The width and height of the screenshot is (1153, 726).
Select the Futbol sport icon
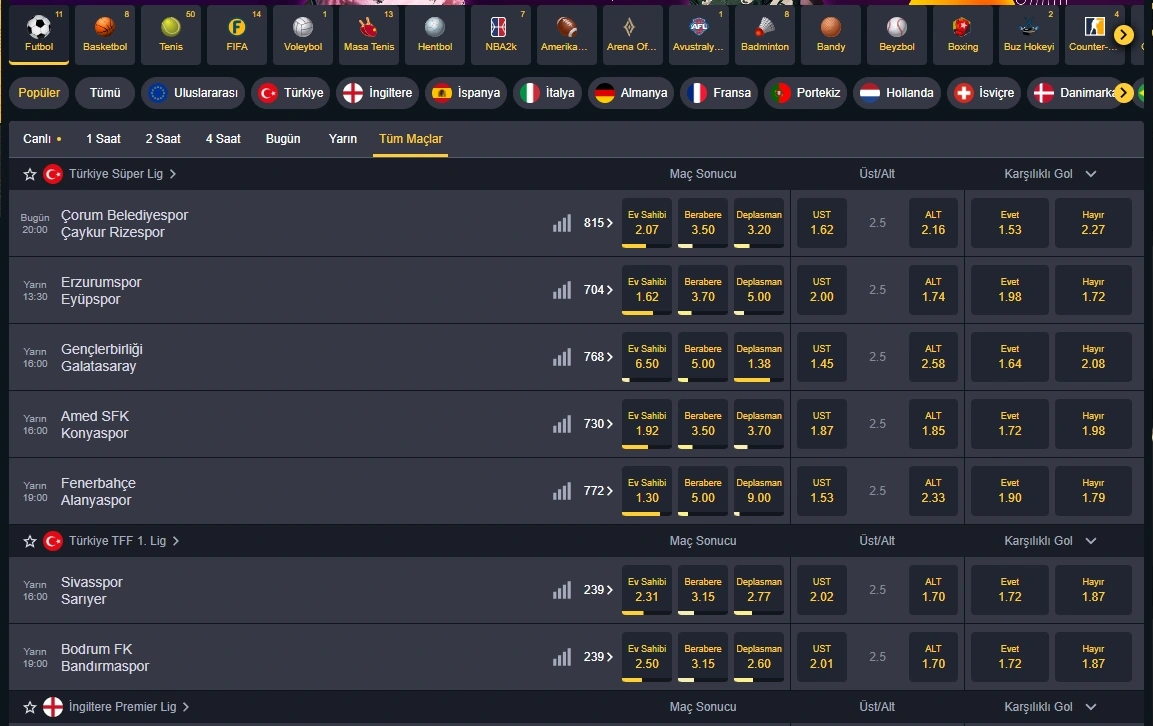[x=39, y=34]
